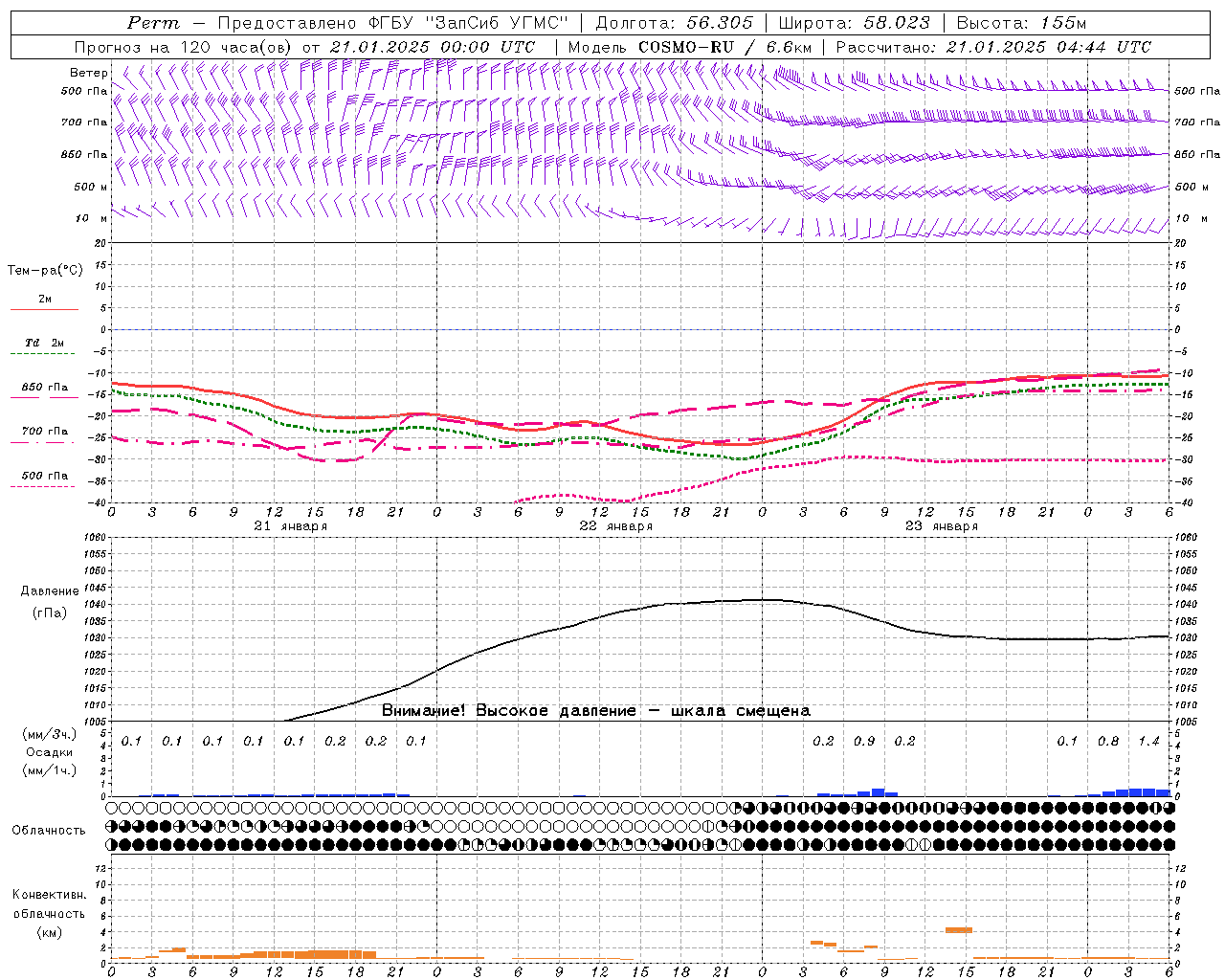Click the "Широта: 58.023" header field
Viewport: 1225px width, 980px height.
coord(854,23)
